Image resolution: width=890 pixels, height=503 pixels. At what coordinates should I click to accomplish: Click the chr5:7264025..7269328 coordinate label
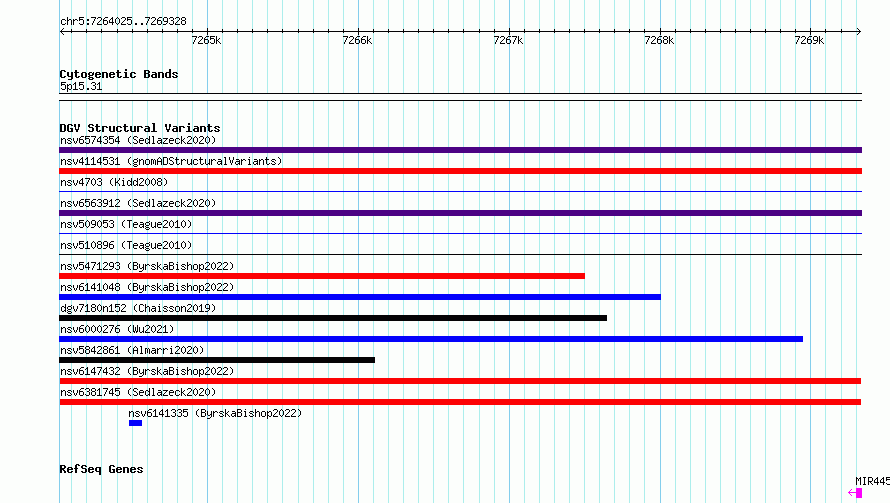pyautogui.click(x=123, y=21)
